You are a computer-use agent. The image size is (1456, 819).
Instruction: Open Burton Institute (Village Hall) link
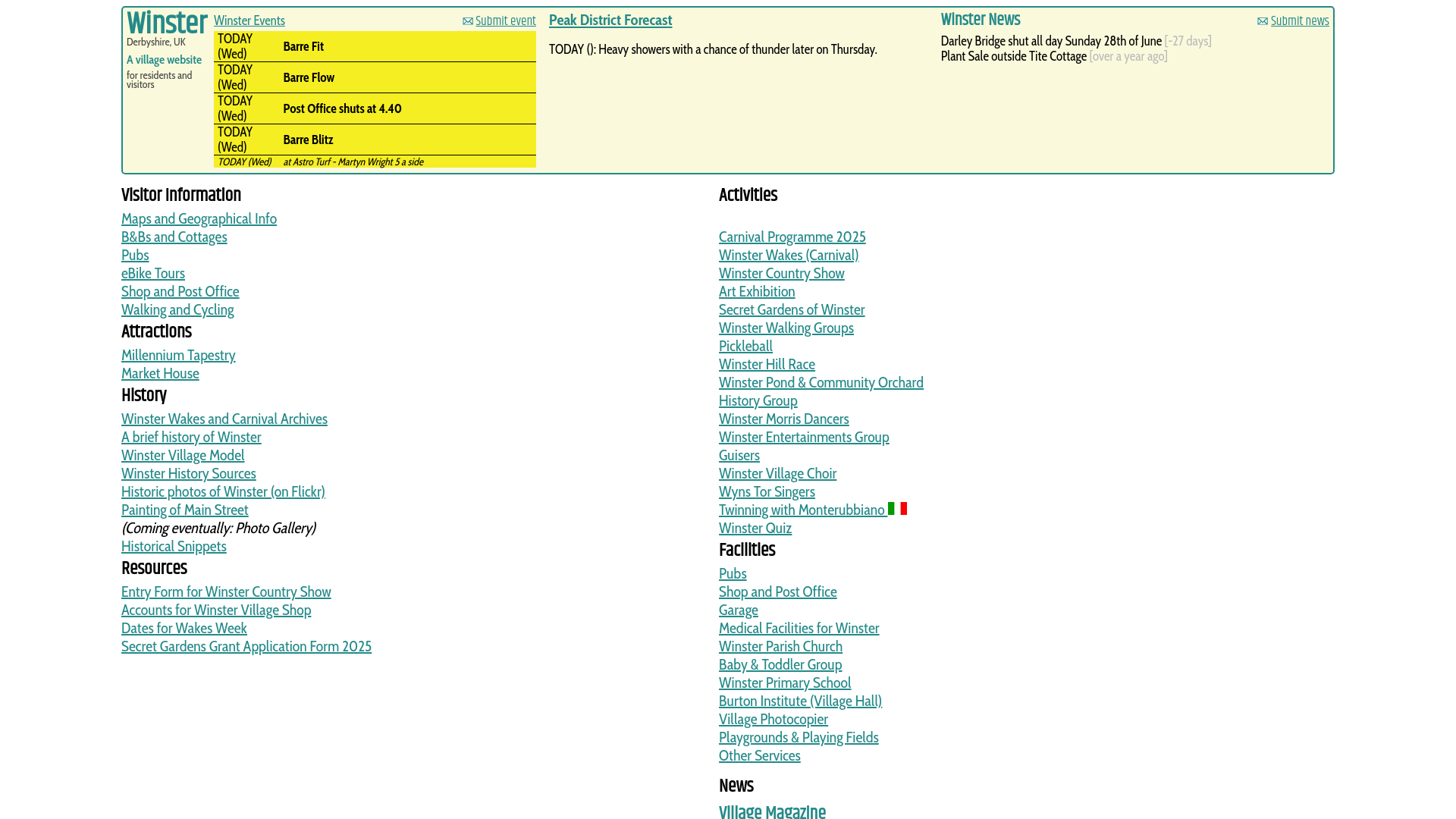click(x=800, y=701)
